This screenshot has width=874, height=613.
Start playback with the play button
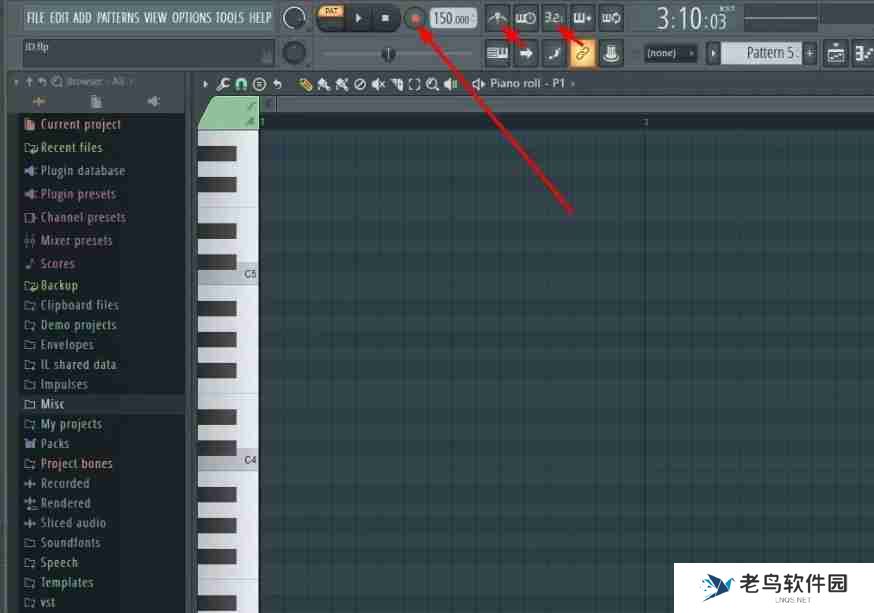pyautogui.click(x=358, y=18)
